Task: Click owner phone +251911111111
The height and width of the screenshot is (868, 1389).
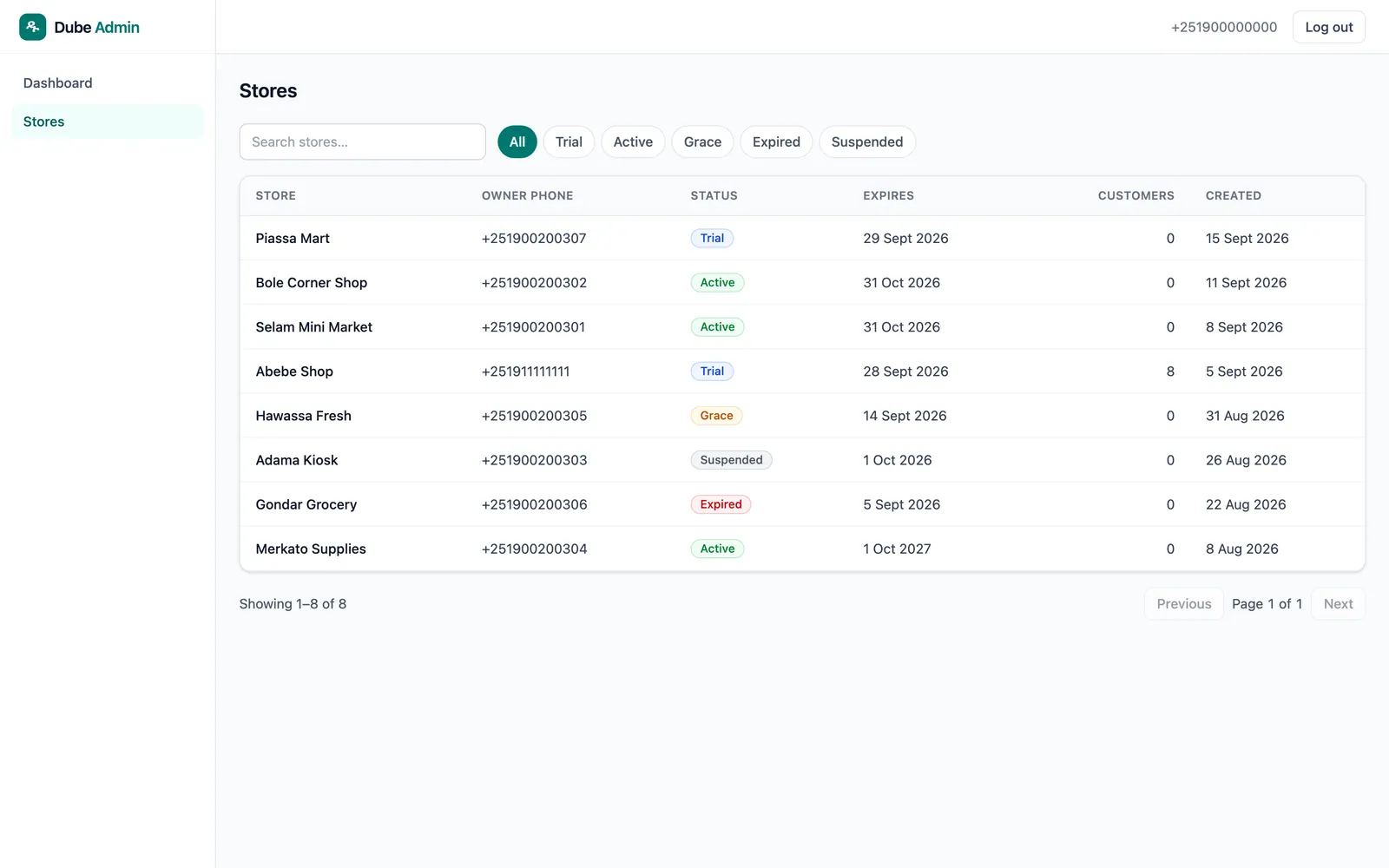Action: coord(525,371)
